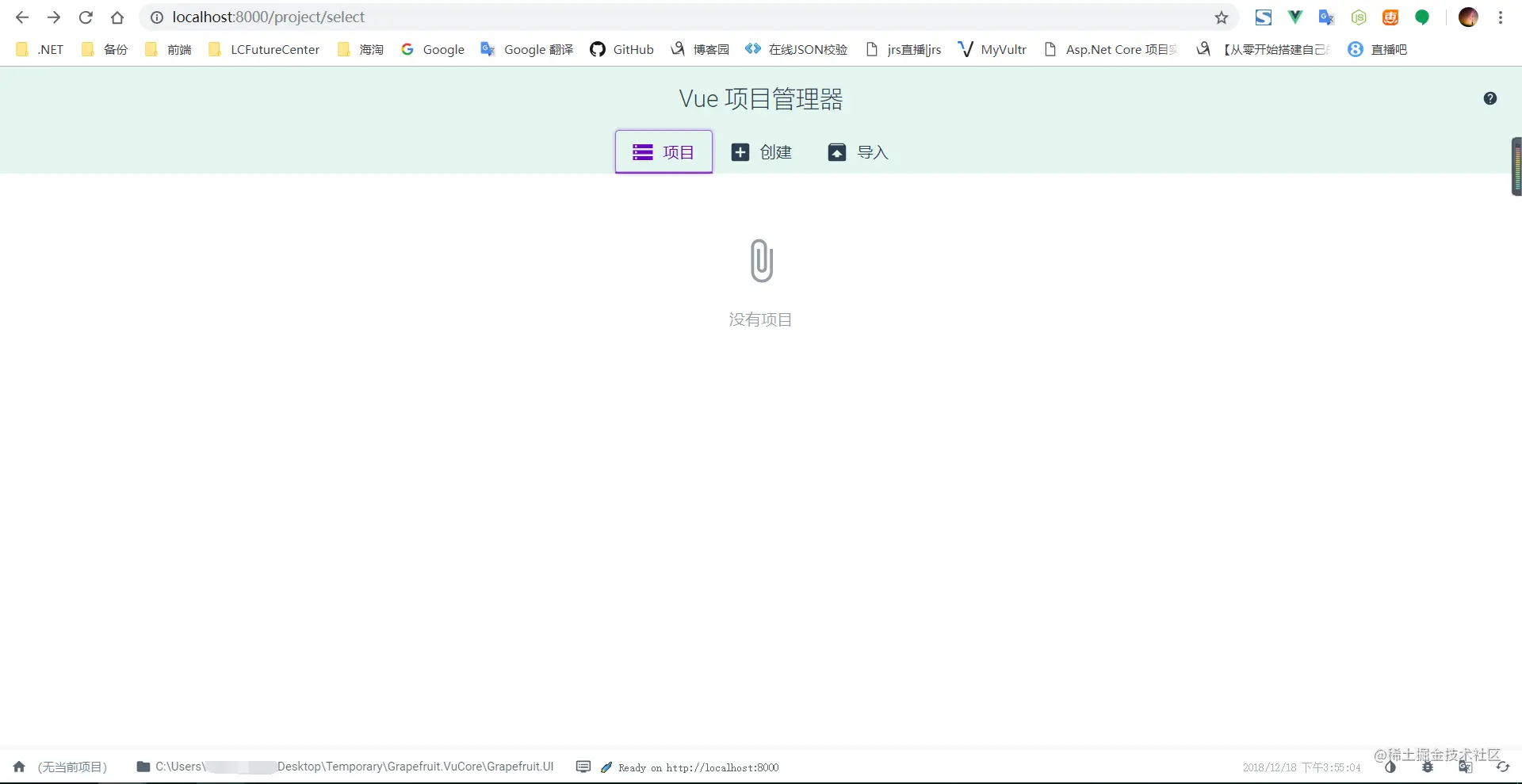The image size is (1522, 784).
Task: Click the bug report icon
Action: (1428, 767)
